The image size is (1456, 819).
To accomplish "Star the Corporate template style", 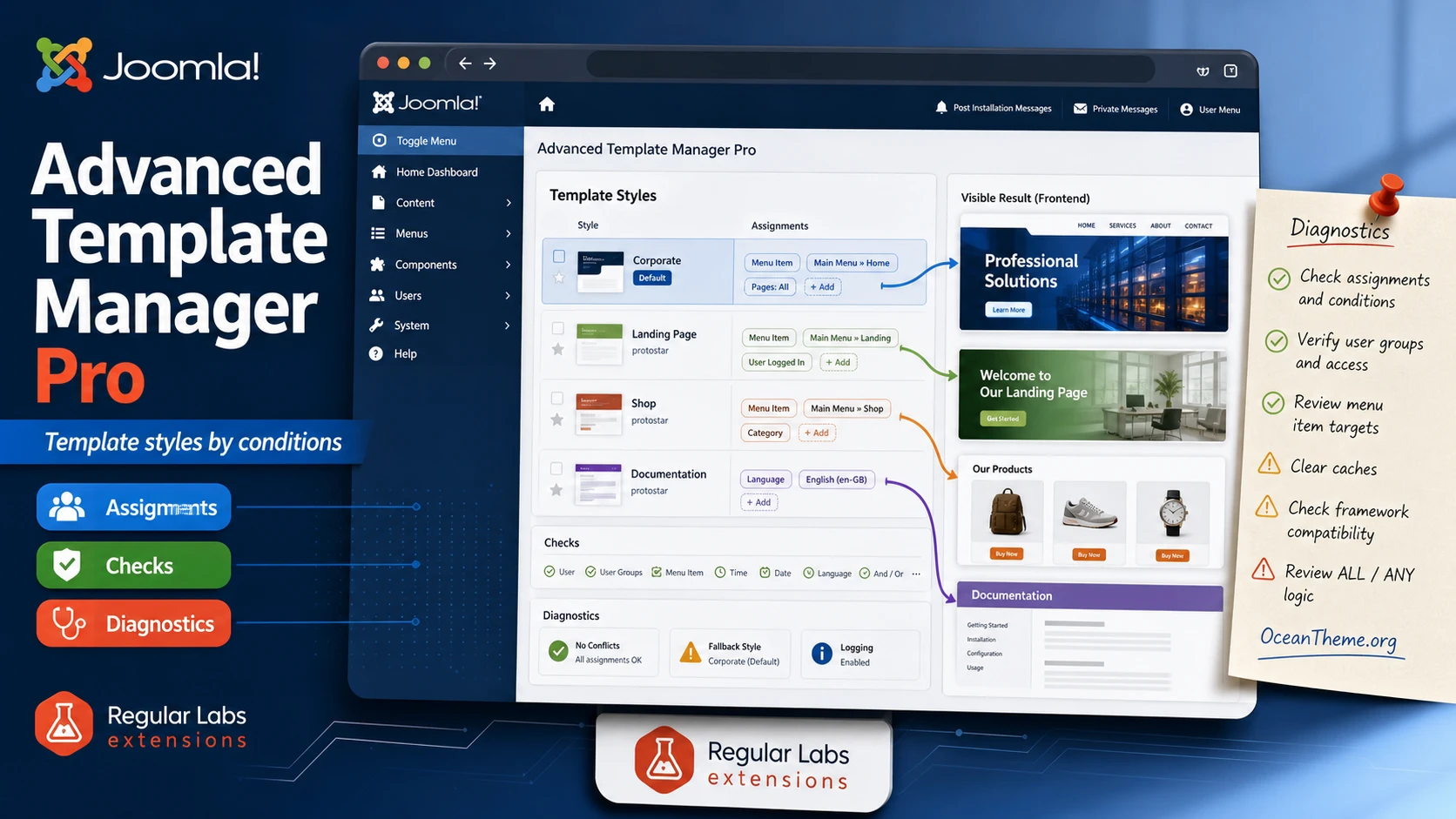I will [559, 279].
